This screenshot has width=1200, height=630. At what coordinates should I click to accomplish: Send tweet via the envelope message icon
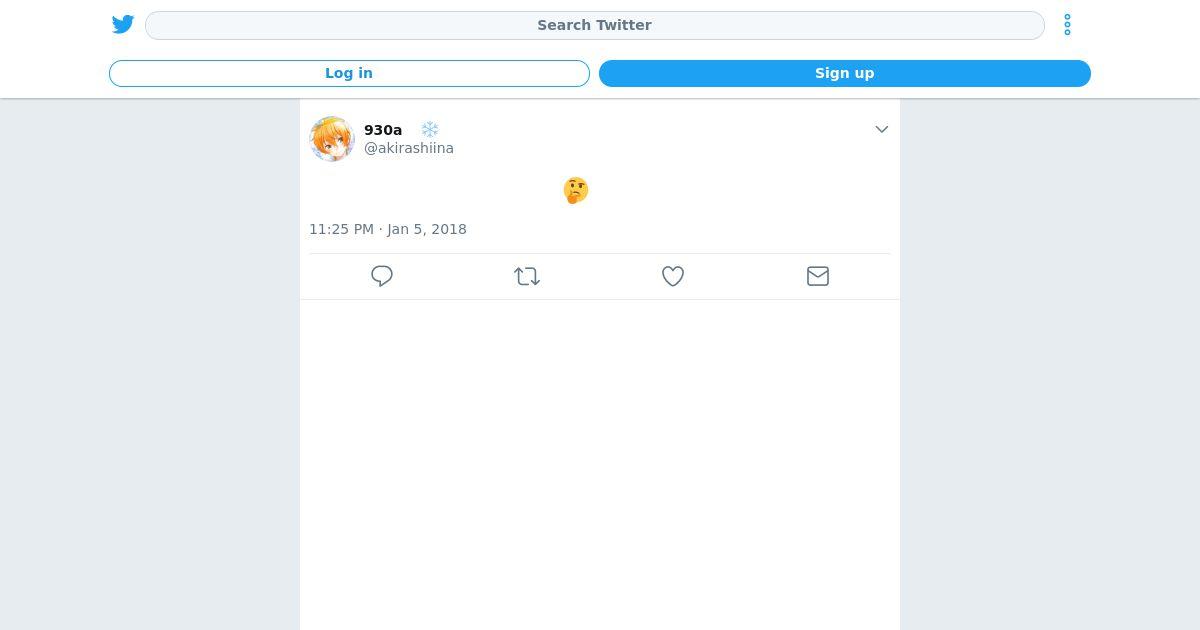(818, 276)
